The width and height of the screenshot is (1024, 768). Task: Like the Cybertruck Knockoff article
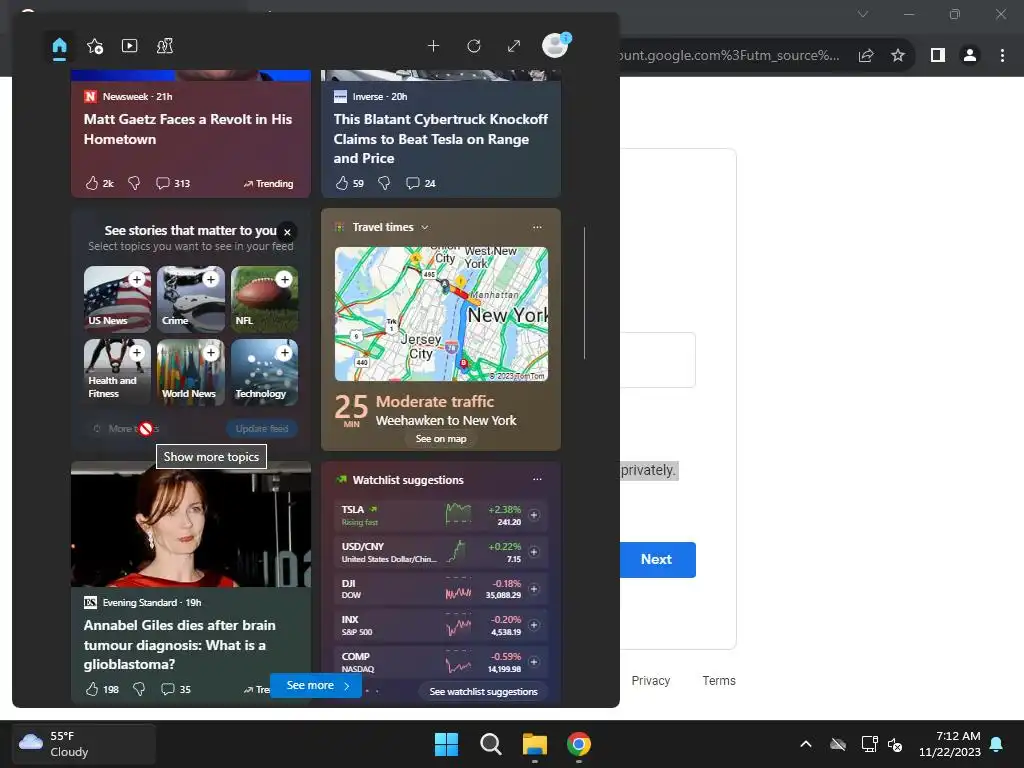(342, 184)
